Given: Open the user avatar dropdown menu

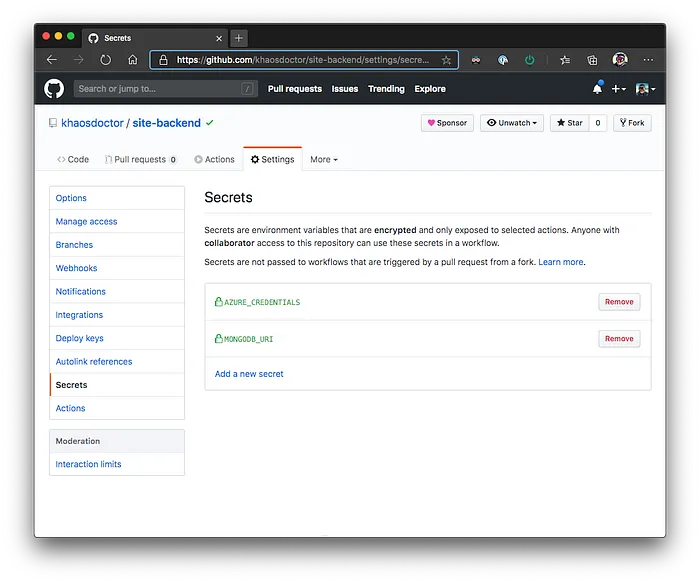Looking at the screenshot, I should (646, 89).
